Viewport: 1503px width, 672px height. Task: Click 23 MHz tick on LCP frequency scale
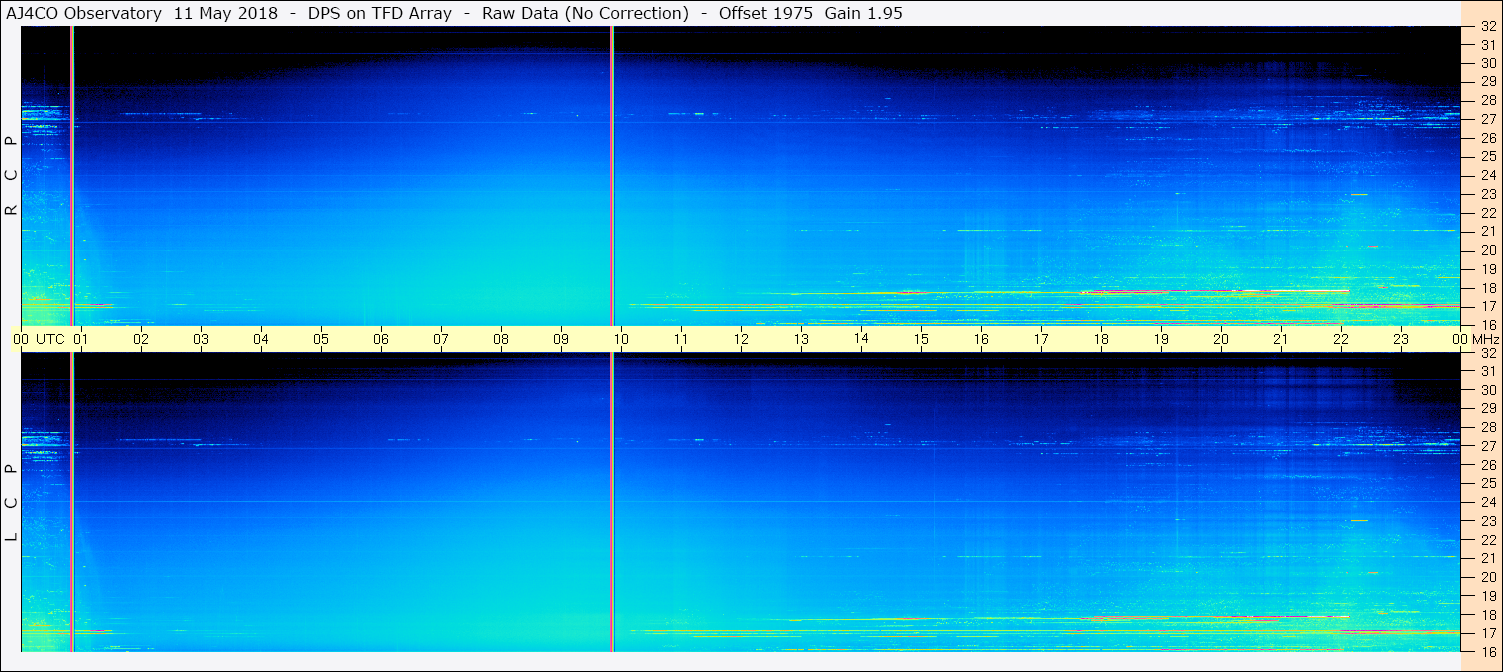point(1487,521)
